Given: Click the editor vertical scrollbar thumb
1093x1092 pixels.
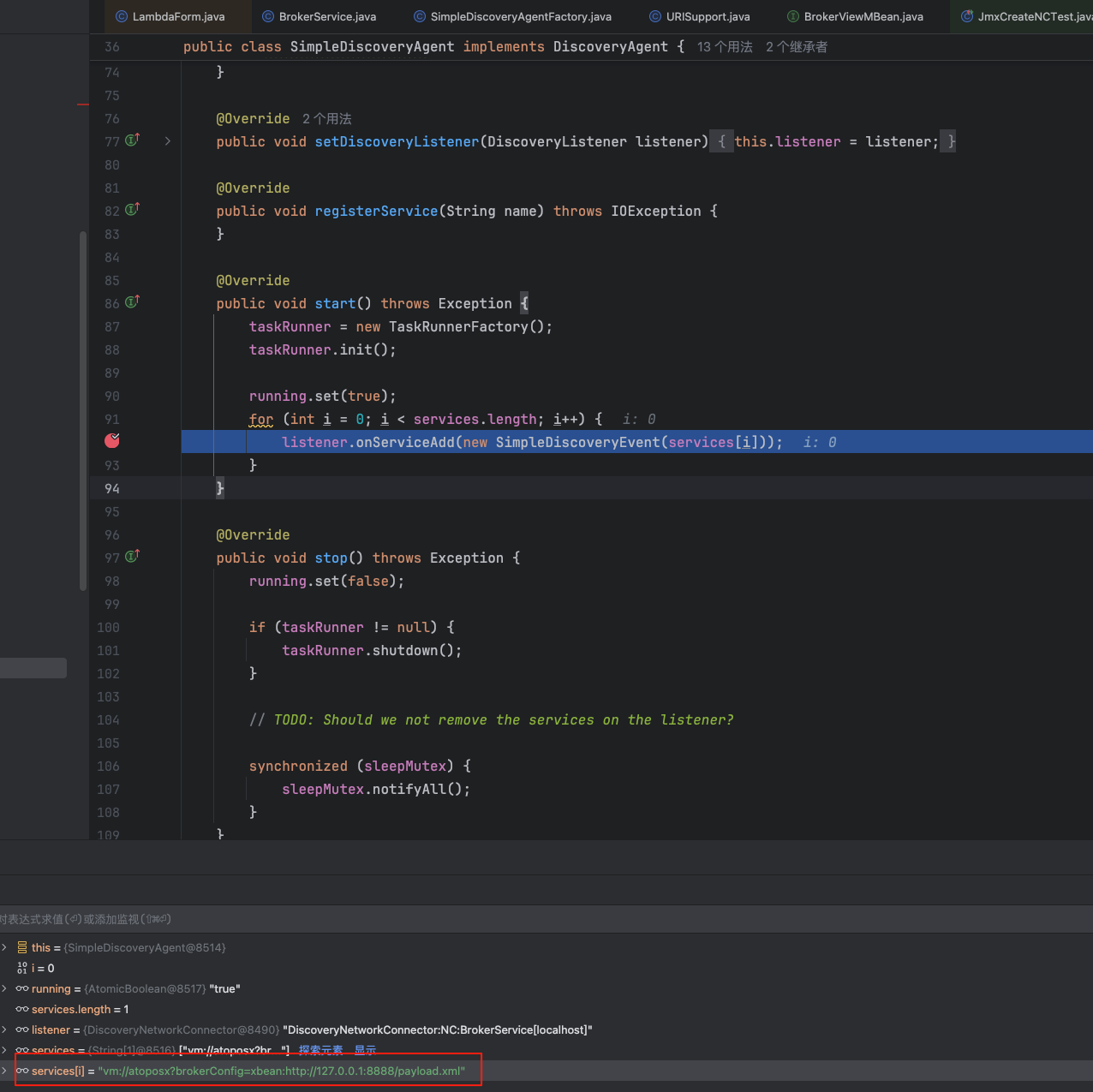Looking at the screenshot, I should click(83, 411).
